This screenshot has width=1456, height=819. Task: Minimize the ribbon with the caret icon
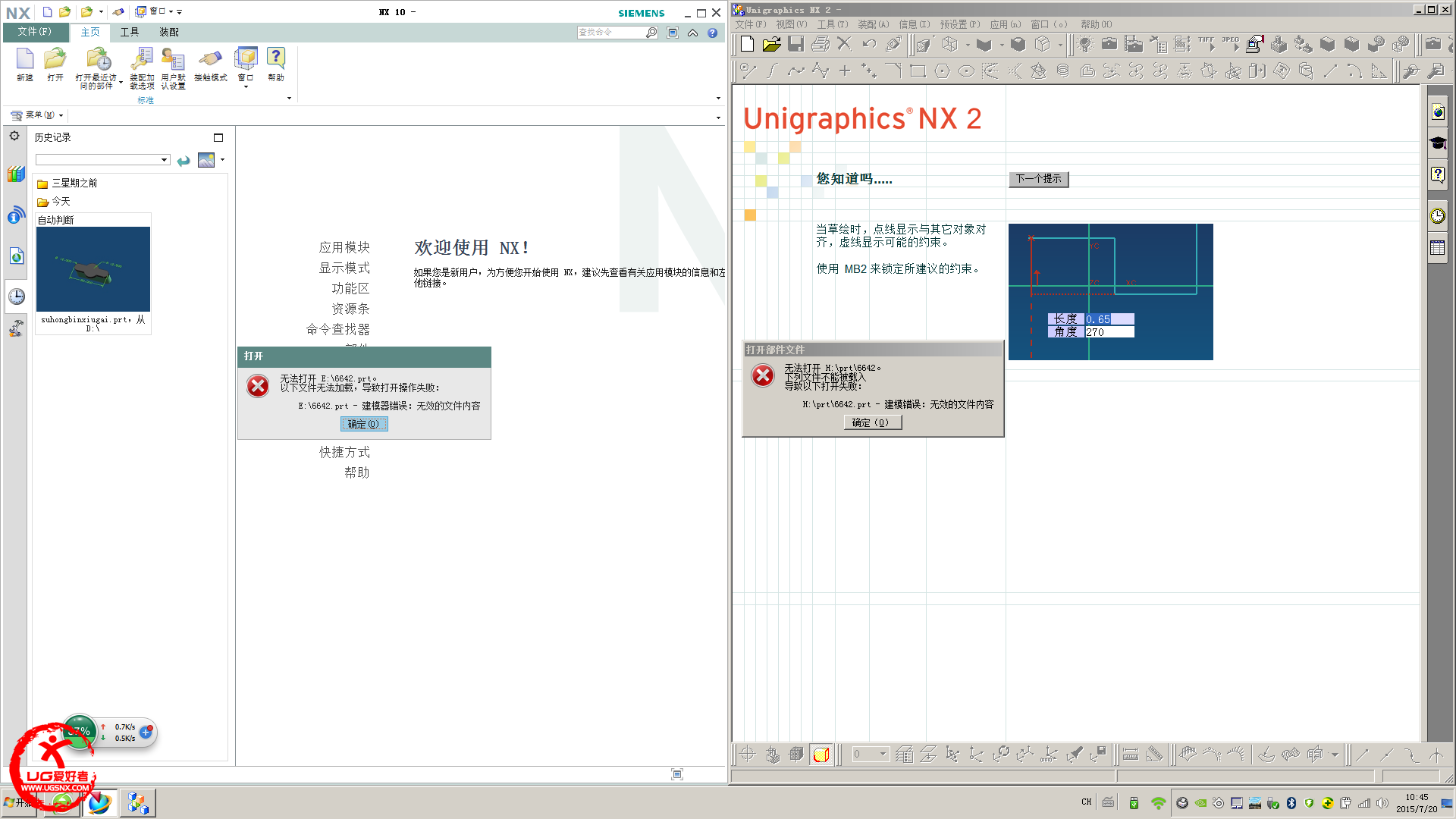[x=693, y=33]
